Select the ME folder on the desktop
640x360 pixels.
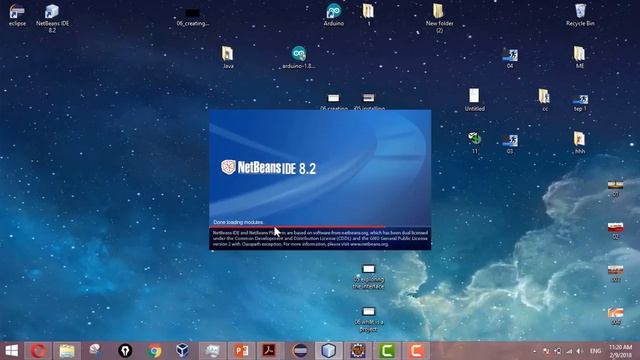click(580, 57)
